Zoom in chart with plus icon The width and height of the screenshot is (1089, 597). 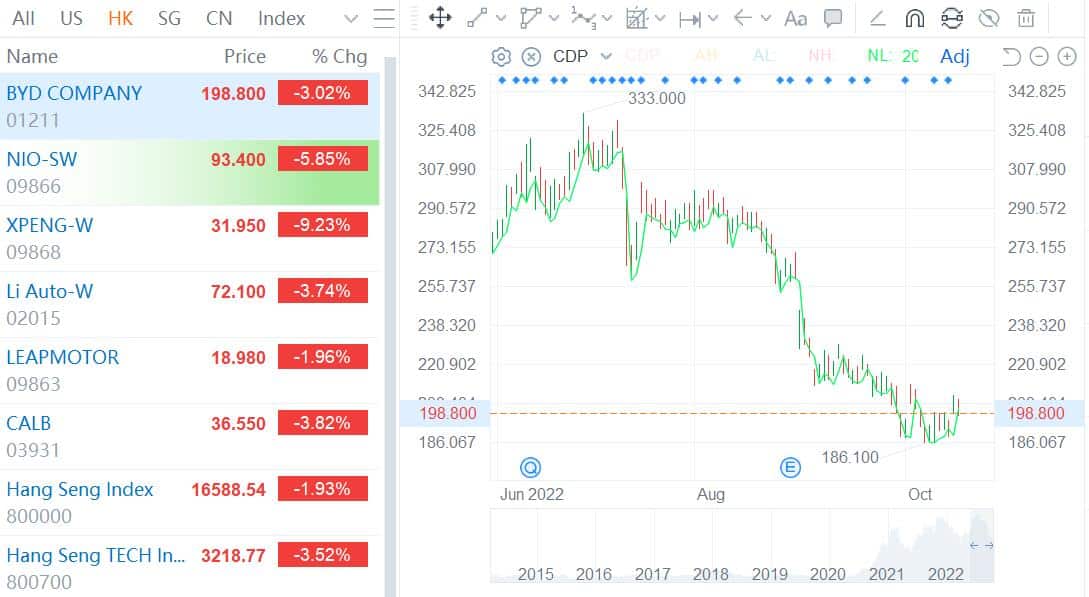point(1066,57)
